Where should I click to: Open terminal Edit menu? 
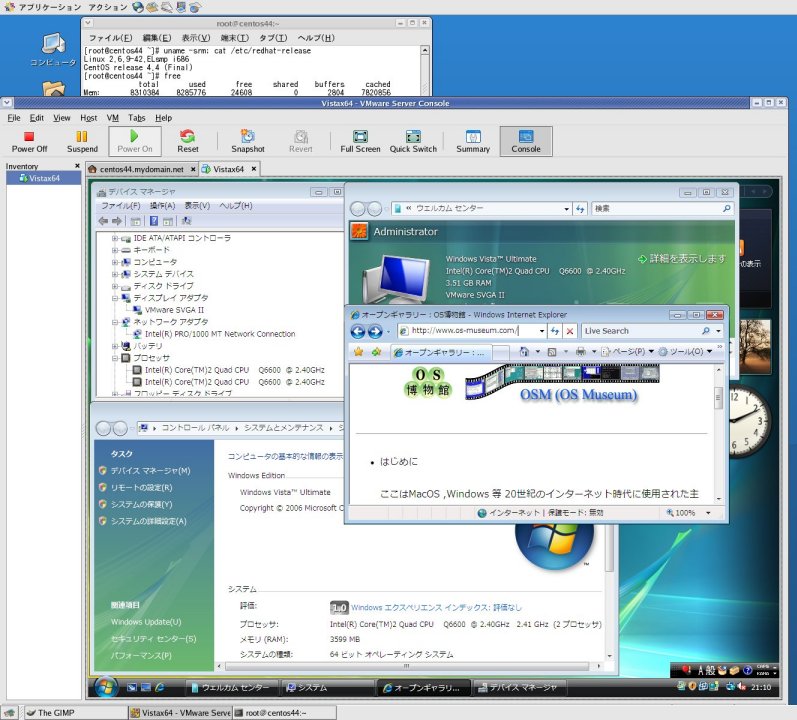click(157, 38)
